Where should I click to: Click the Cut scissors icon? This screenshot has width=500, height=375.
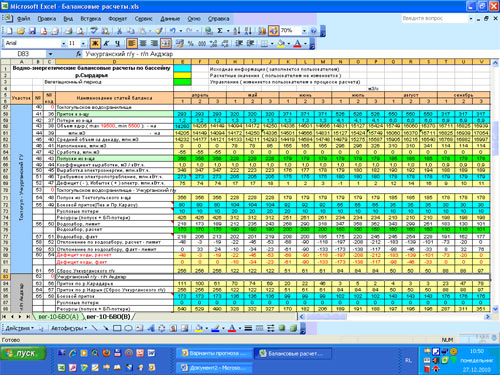(119, 31)
